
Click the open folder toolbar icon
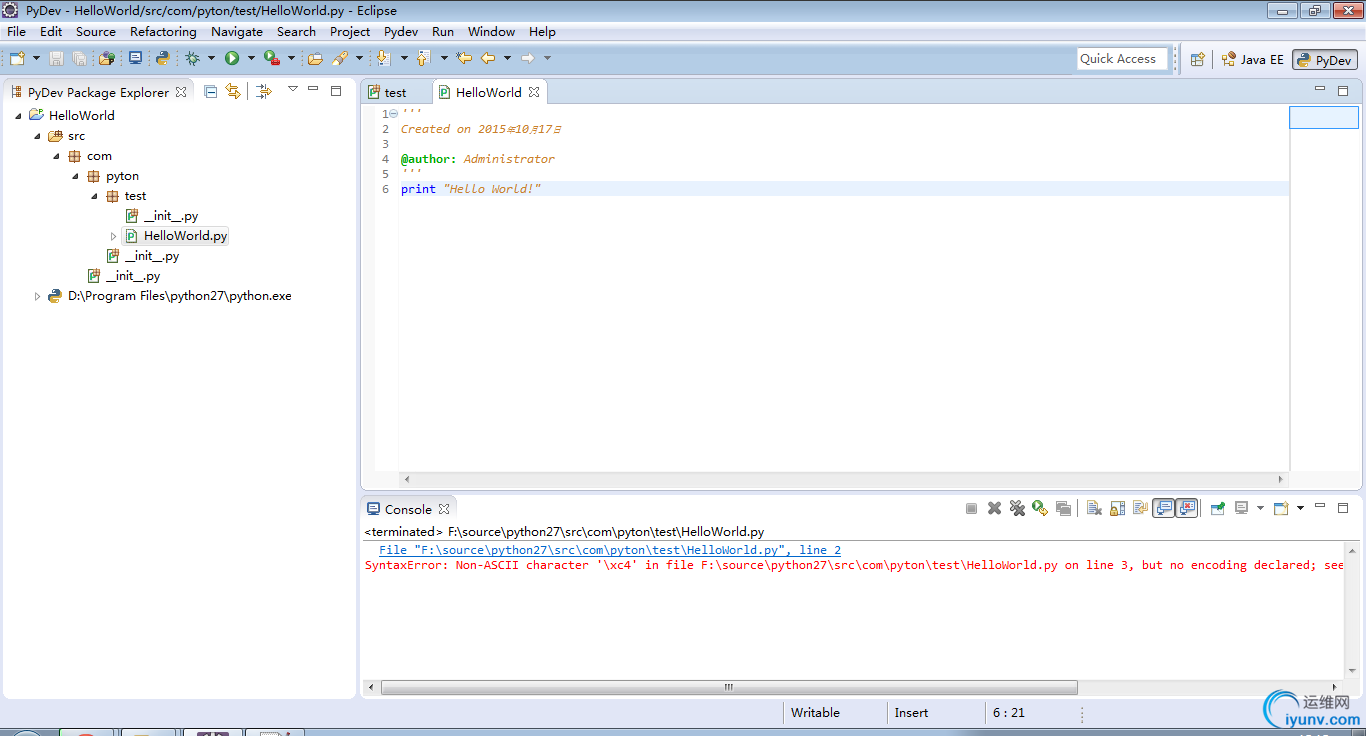point(315,59)
